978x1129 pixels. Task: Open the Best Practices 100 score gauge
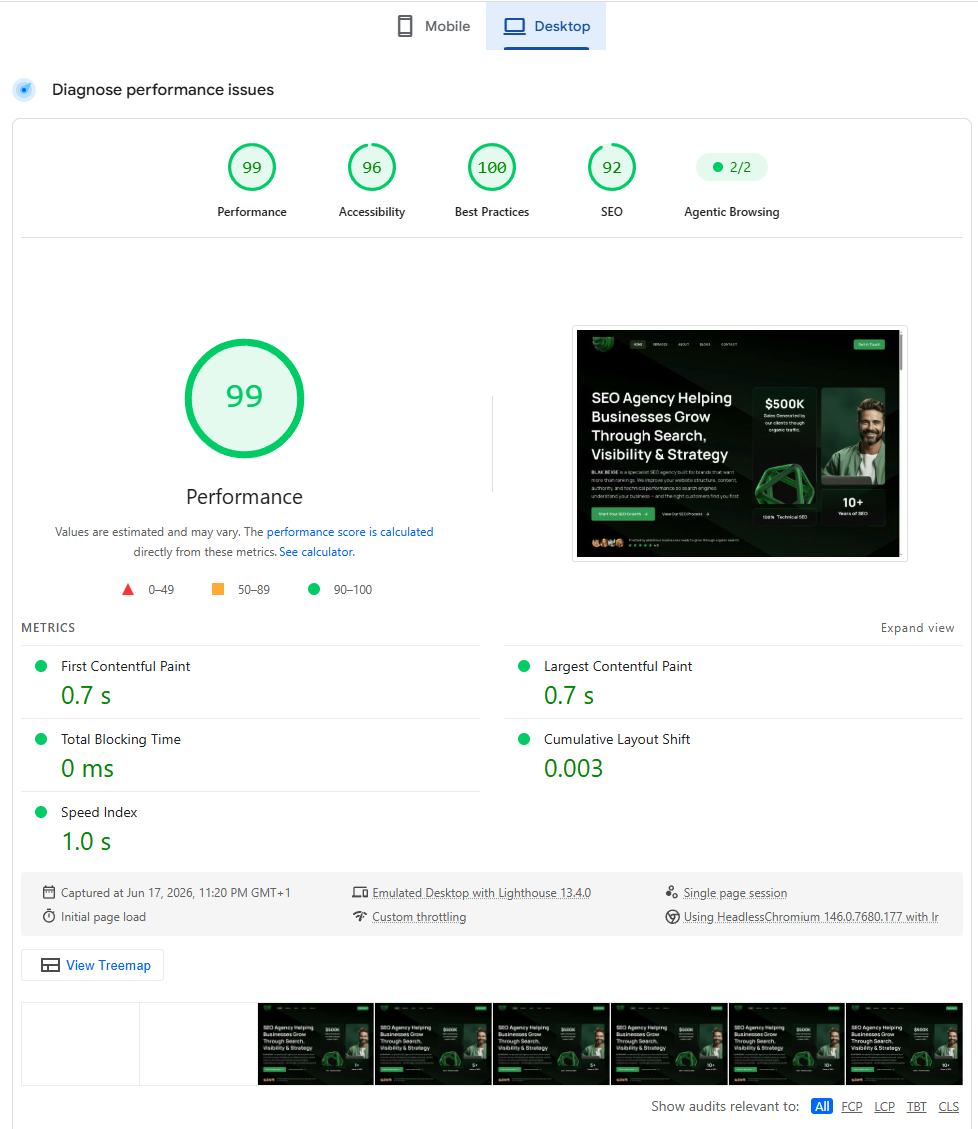coord(492,167)
